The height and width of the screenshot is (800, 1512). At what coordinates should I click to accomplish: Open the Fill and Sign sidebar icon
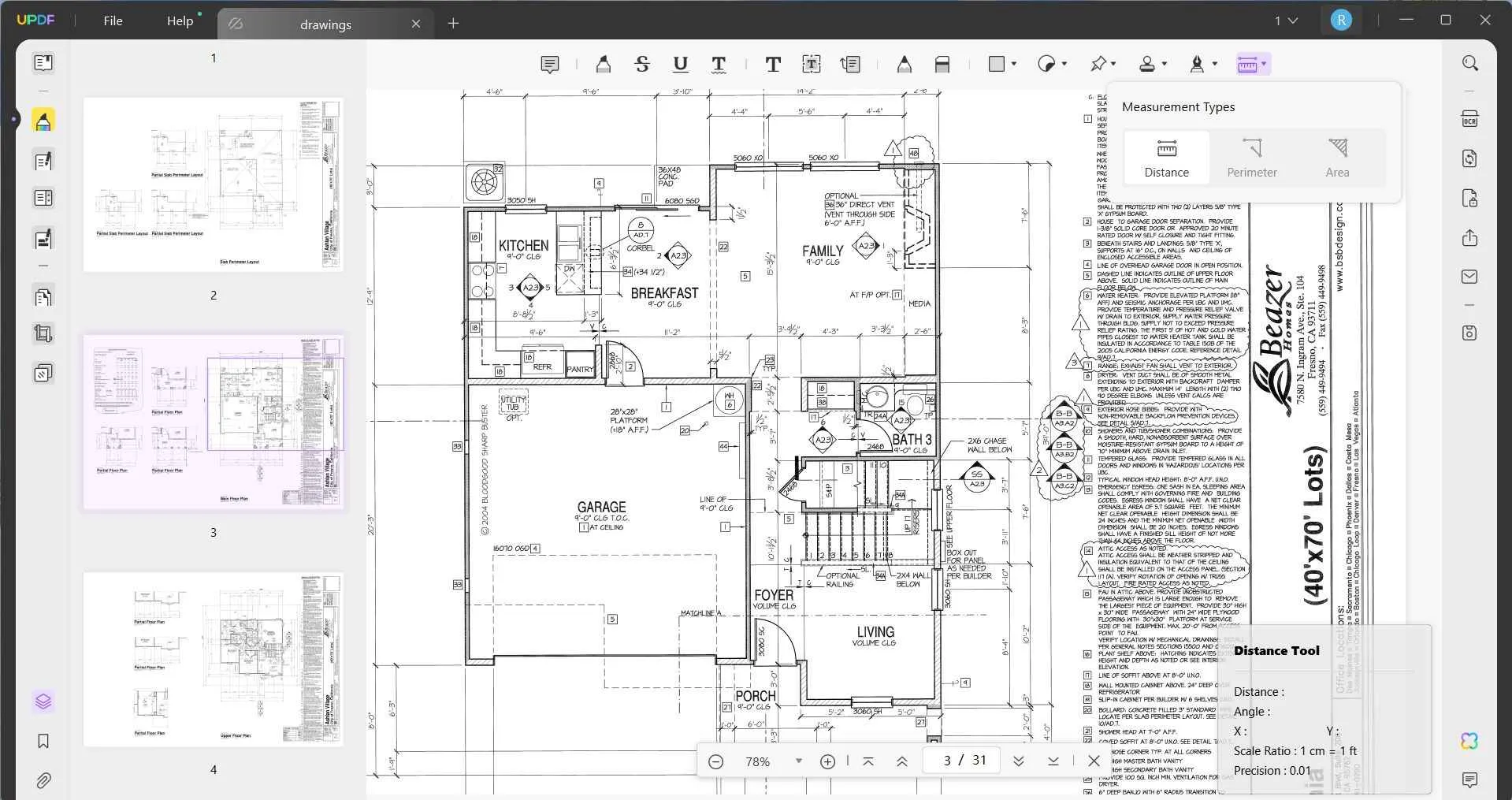[43, 238]
